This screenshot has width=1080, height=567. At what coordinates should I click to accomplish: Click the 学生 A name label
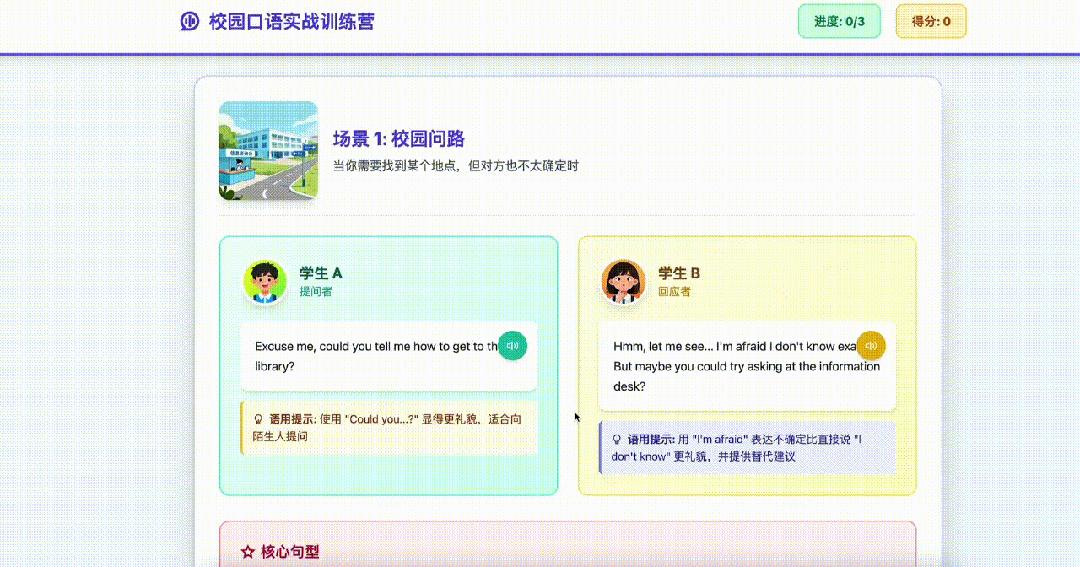(320, 273)
